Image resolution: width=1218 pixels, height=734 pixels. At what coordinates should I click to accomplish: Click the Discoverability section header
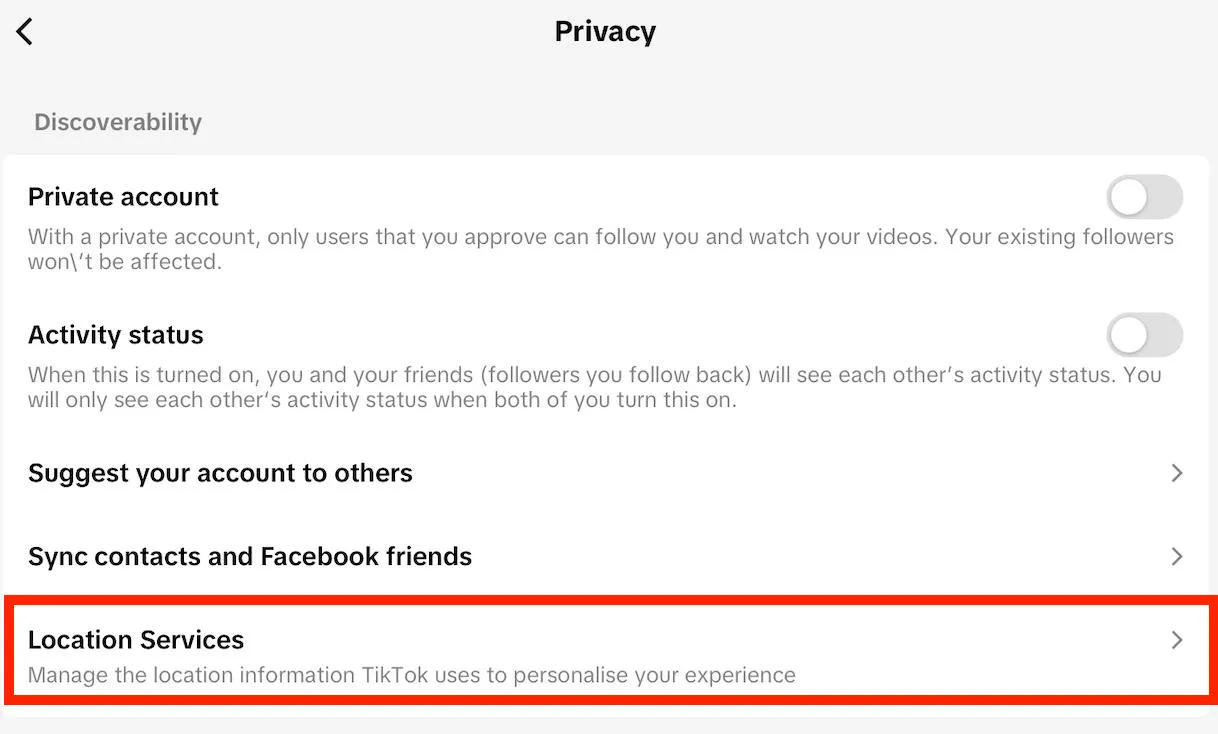pos(118,122)
